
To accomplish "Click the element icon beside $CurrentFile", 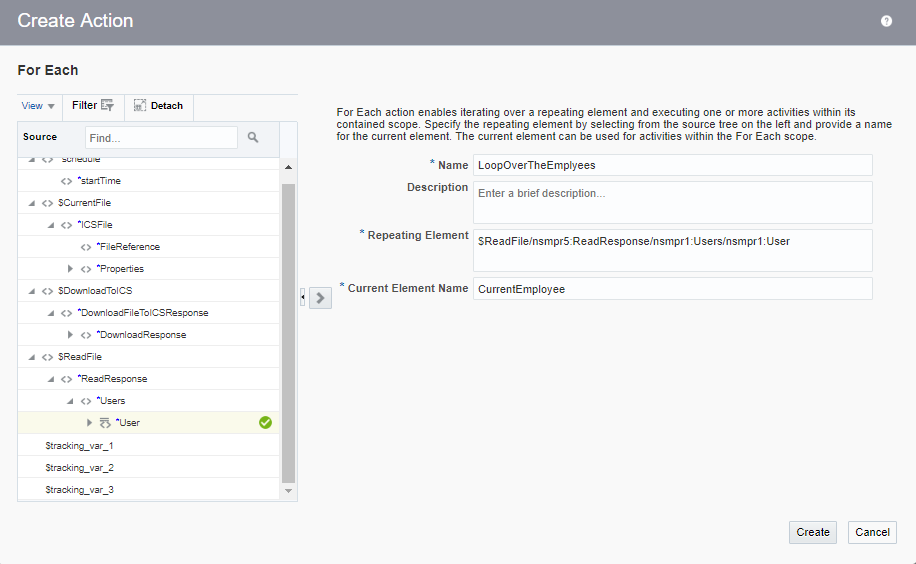I will (47, 203).
